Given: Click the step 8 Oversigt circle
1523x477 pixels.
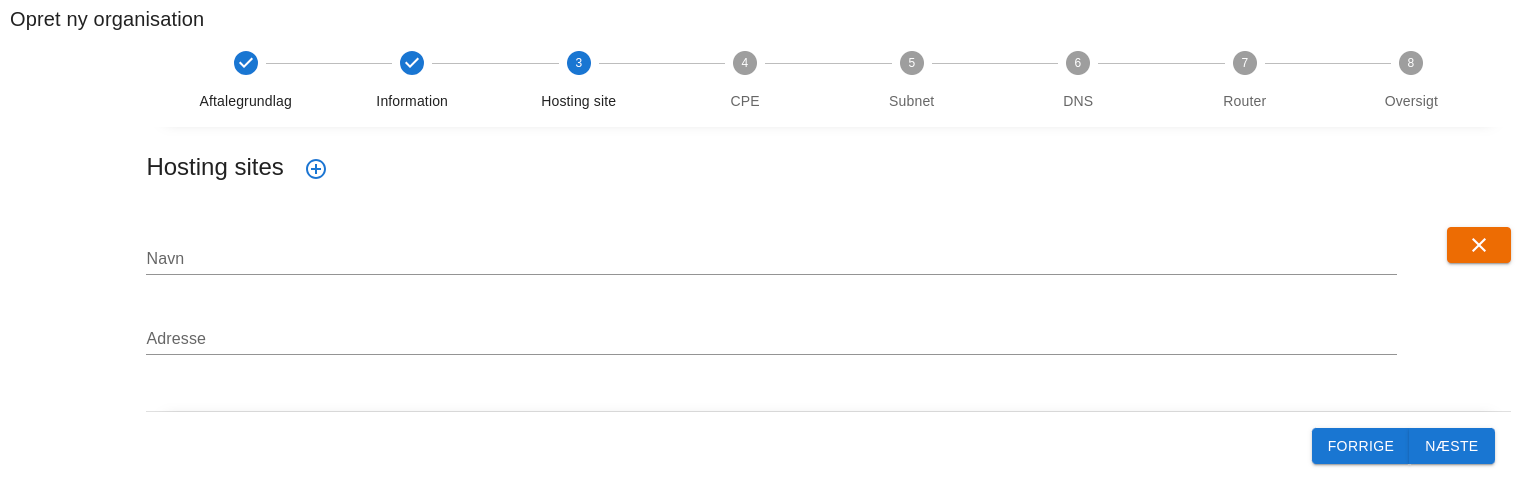Looking at the screenshot, I should [1411, 63].
